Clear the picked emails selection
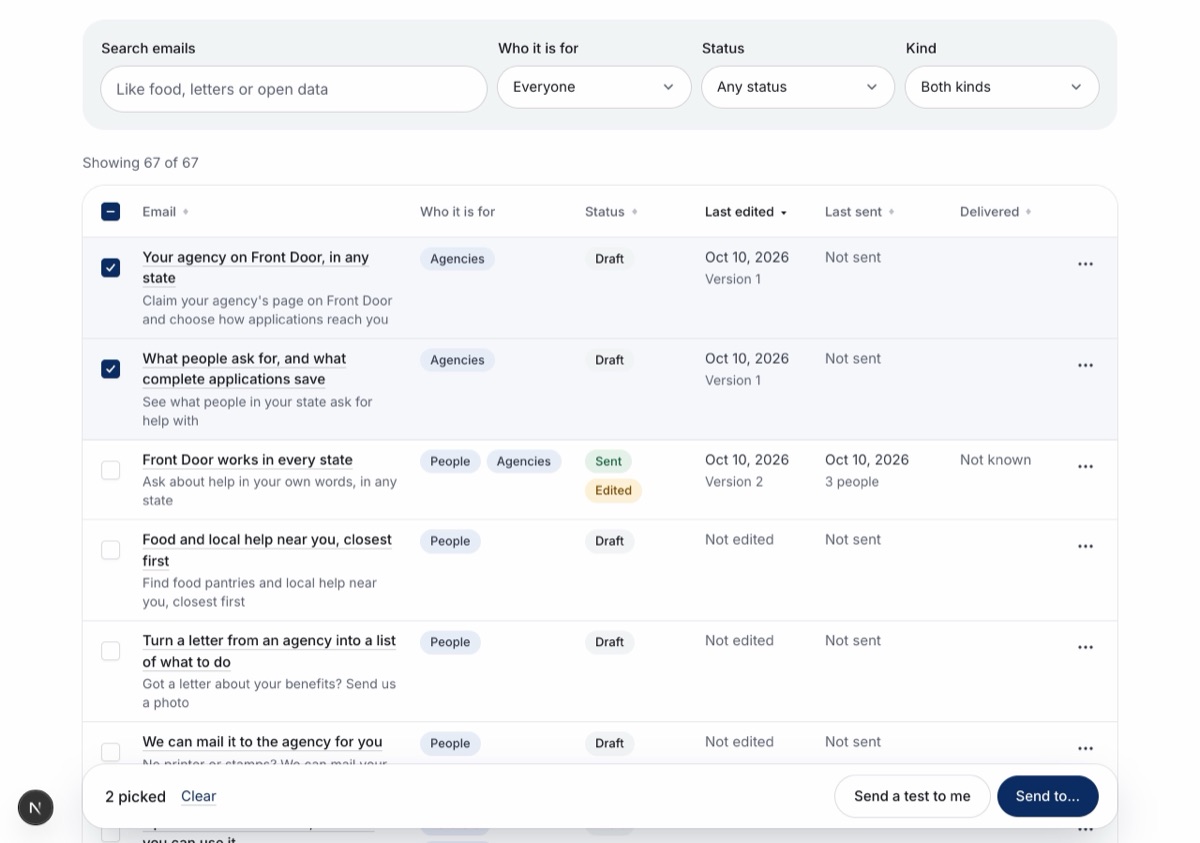Screen dimensions: 1200x843 [x=199, y=796]
